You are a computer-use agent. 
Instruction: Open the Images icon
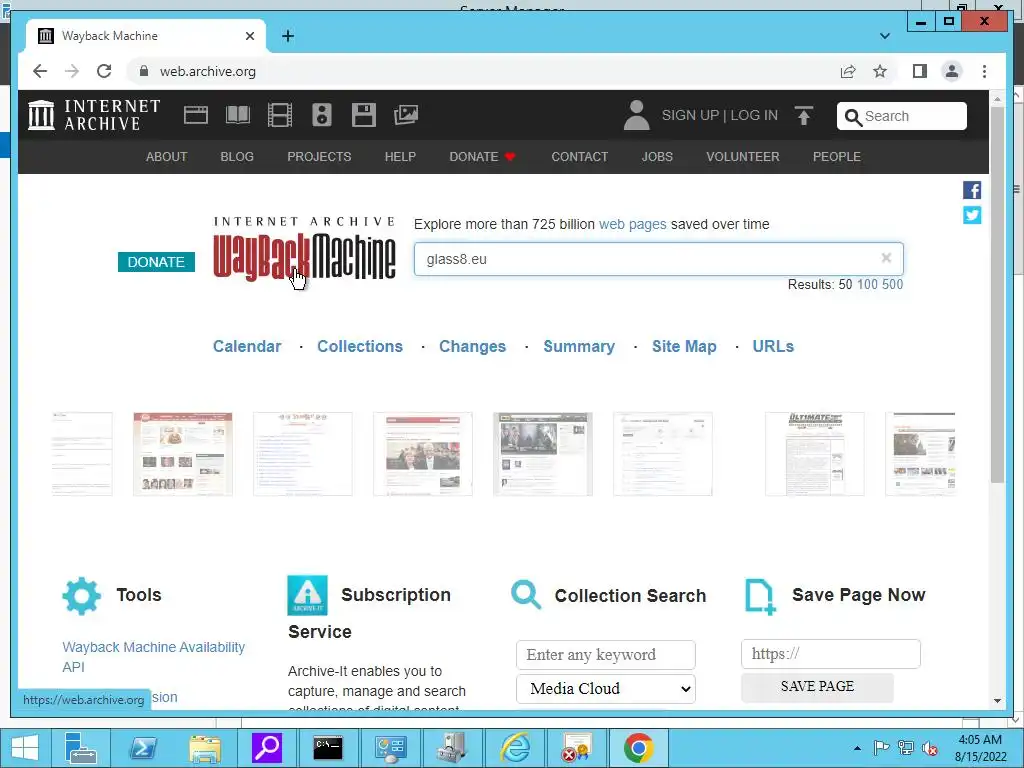click(406, 115)
